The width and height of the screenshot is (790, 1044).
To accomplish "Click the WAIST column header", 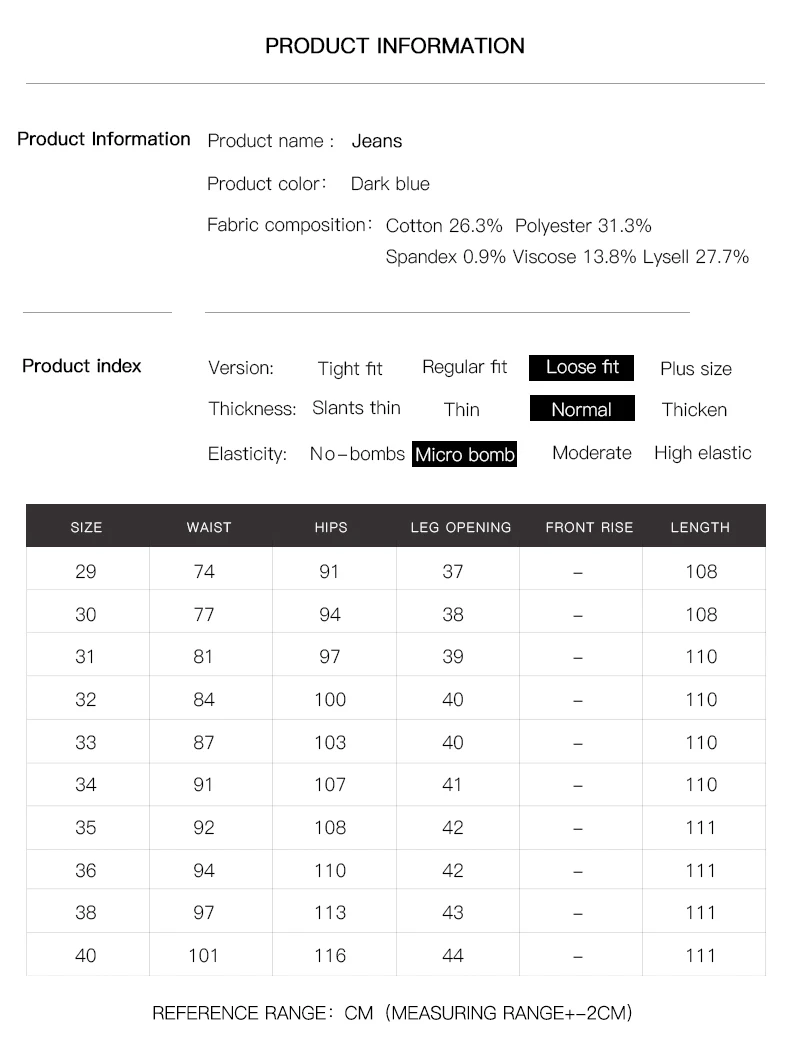I will coord(209,527).
